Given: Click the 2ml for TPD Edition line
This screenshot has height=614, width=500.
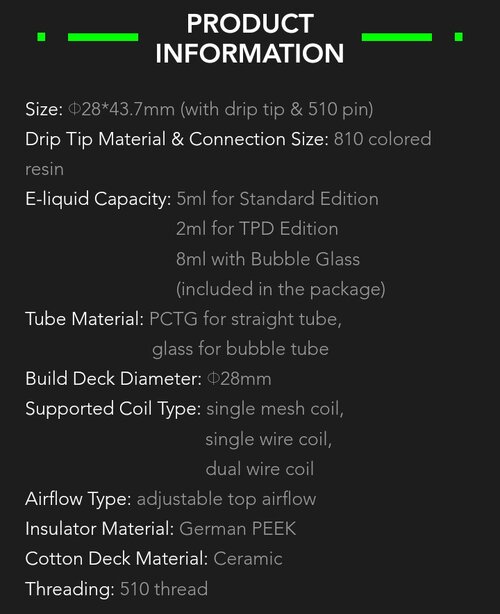Looking at the screenshot, I should pos(257,229).
